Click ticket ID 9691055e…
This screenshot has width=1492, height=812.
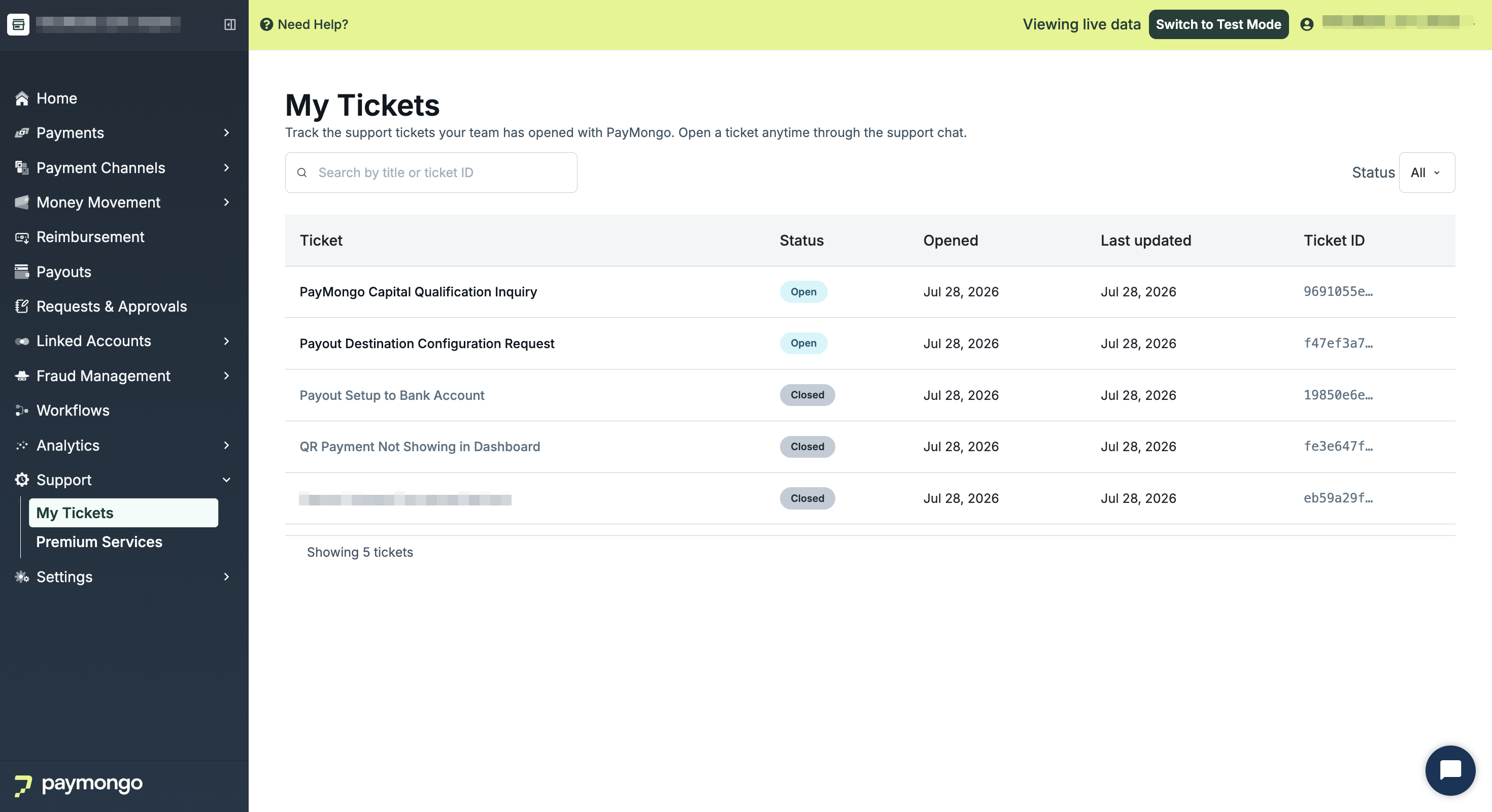pos(1338,292)
